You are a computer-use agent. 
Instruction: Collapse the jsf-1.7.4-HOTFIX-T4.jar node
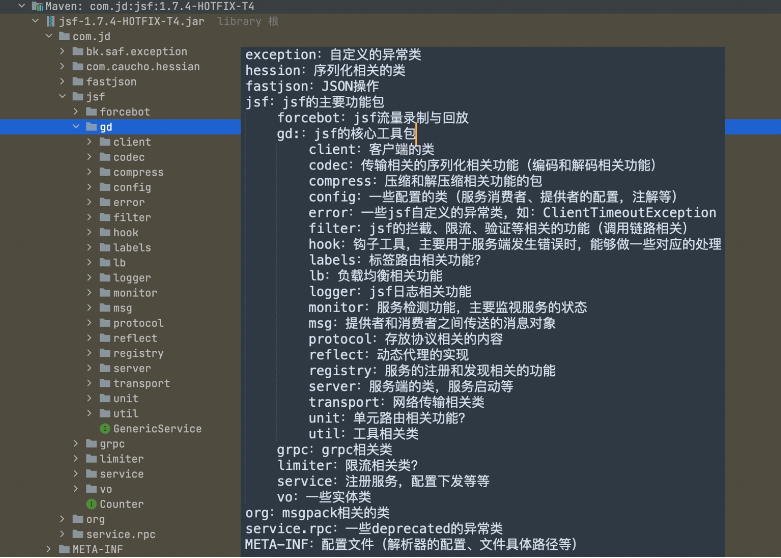(35, 21)
